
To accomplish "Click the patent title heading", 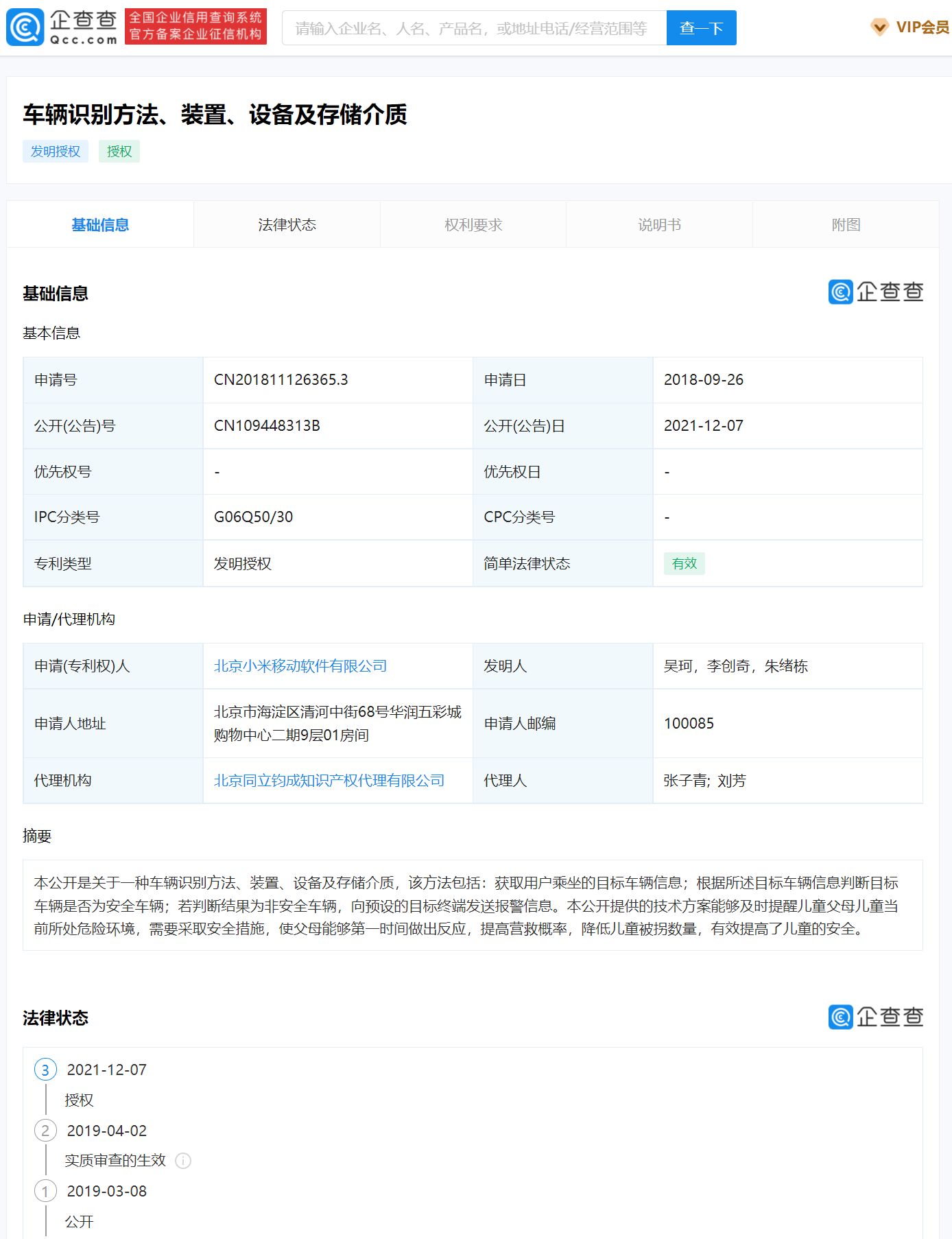I will click(215, 115).
